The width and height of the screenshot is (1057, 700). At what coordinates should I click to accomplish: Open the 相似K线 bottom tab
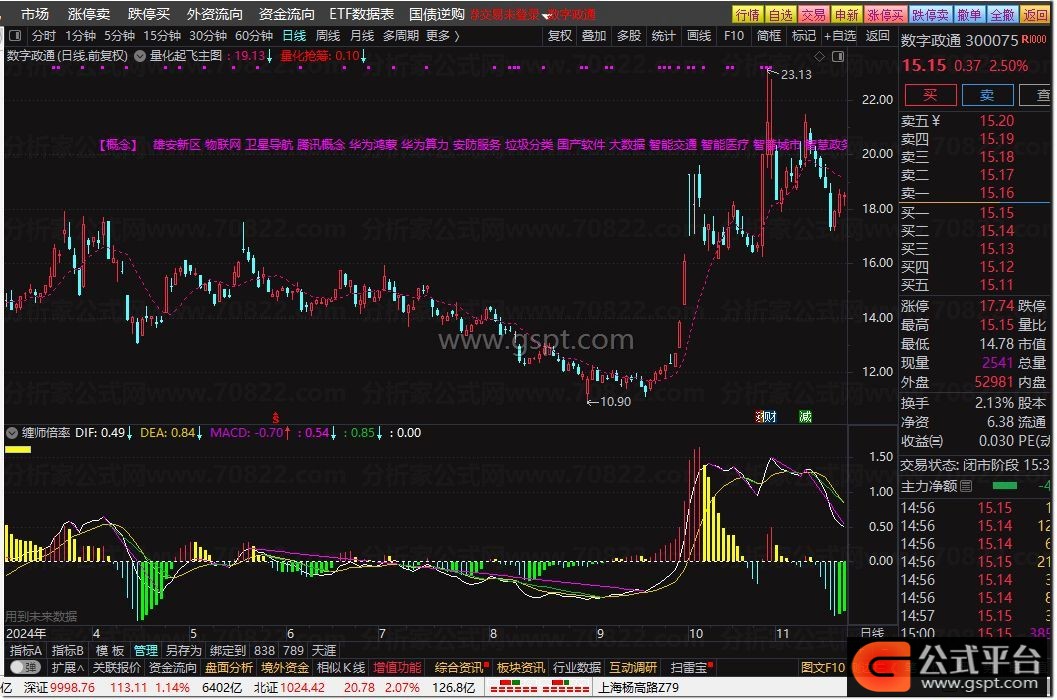coord(341,668)
